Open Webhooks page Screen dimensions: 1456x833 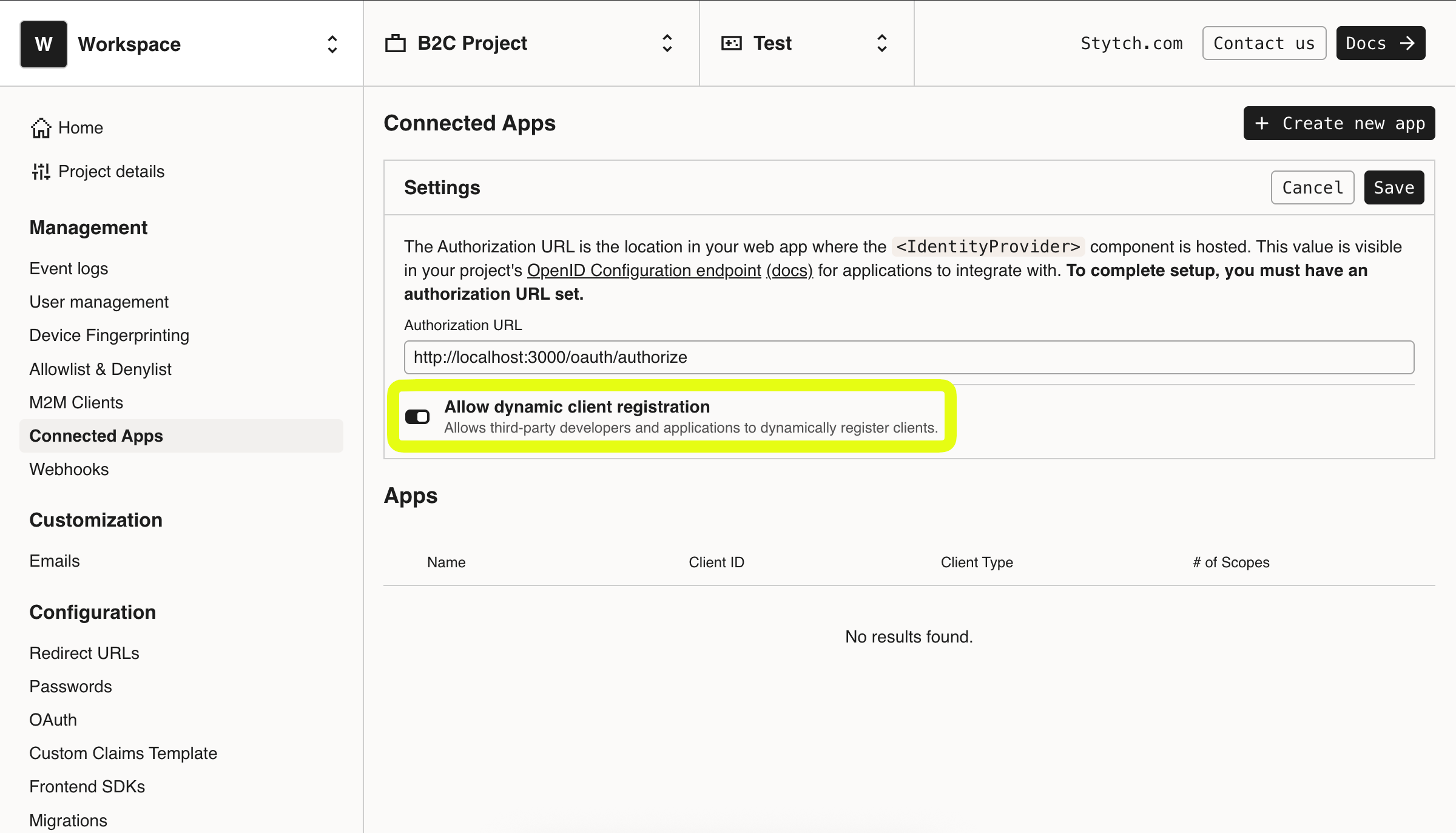coord(69,469)
